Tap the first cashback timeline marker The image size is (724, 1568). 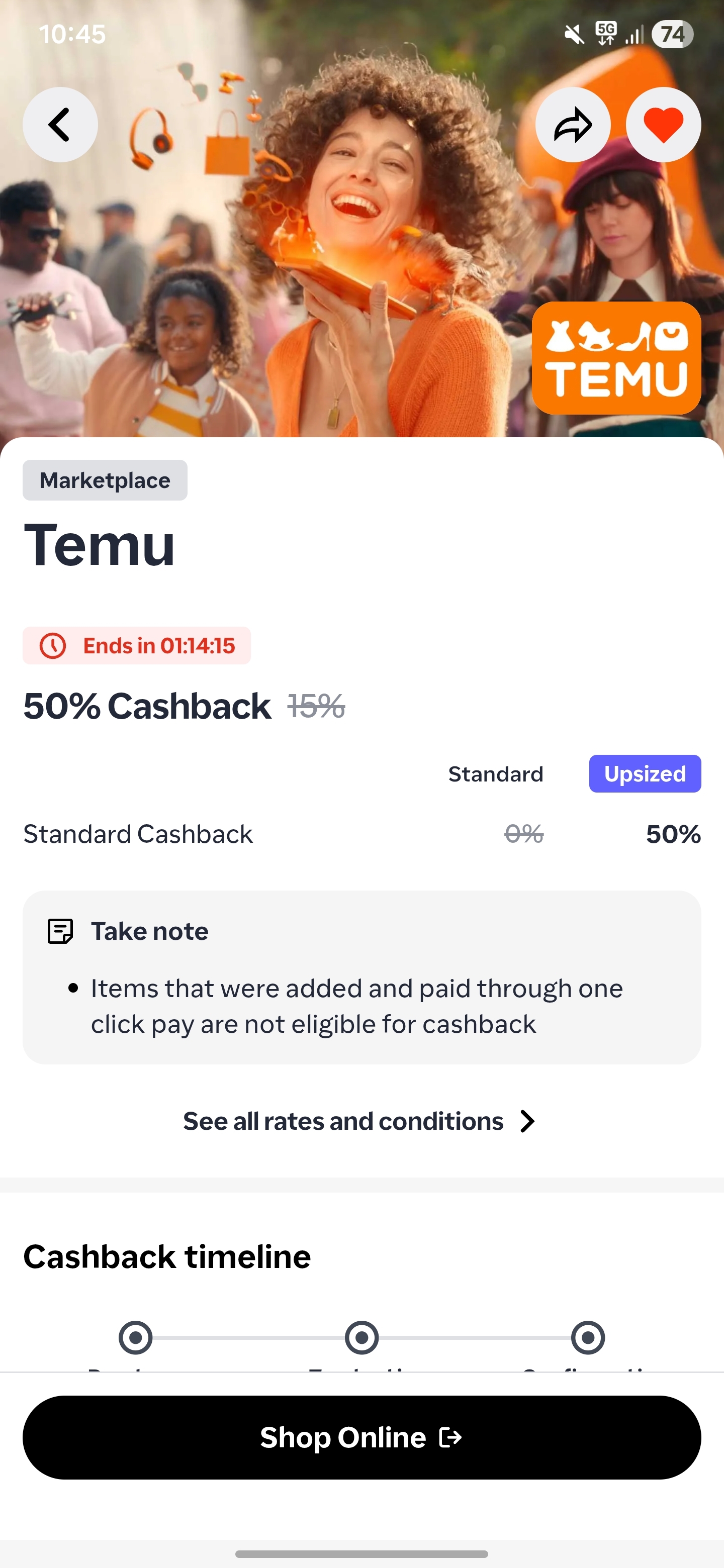point(135,1338)
